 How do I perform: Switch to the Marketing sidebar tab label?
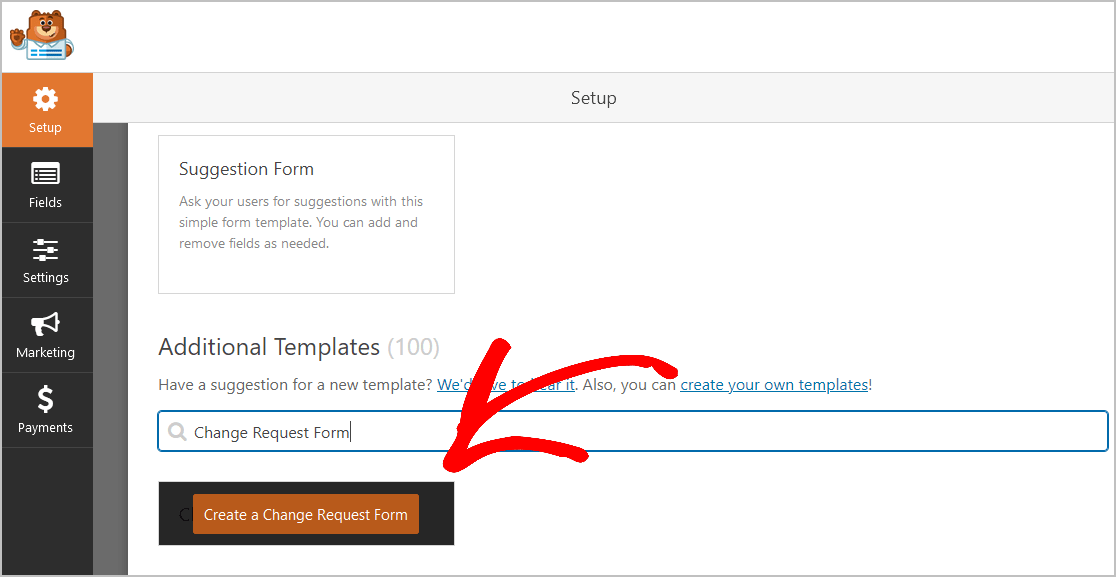[46, 352]
